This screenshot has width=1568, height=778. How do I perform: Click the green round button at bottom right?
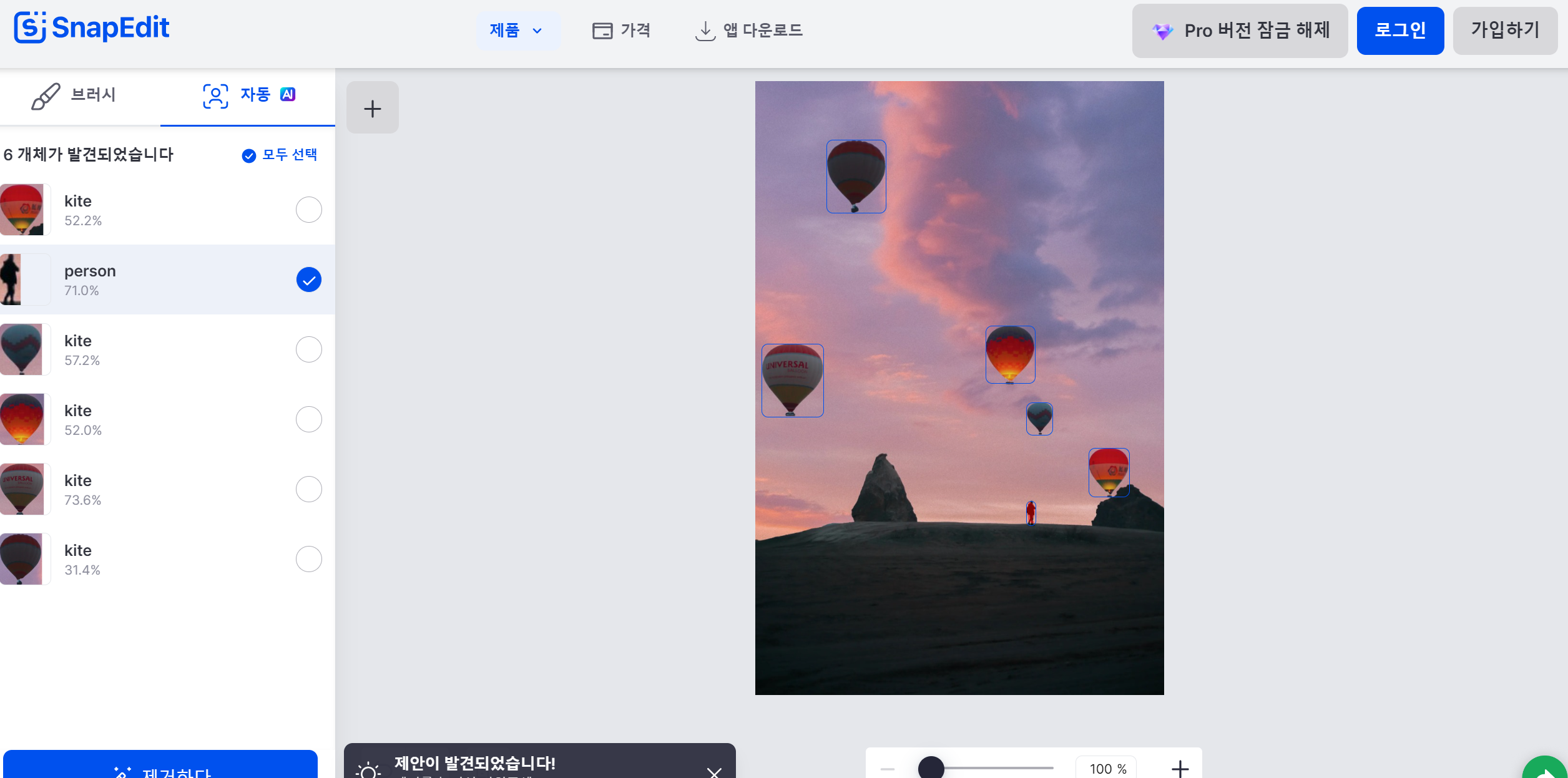(x=1546, y=769)
